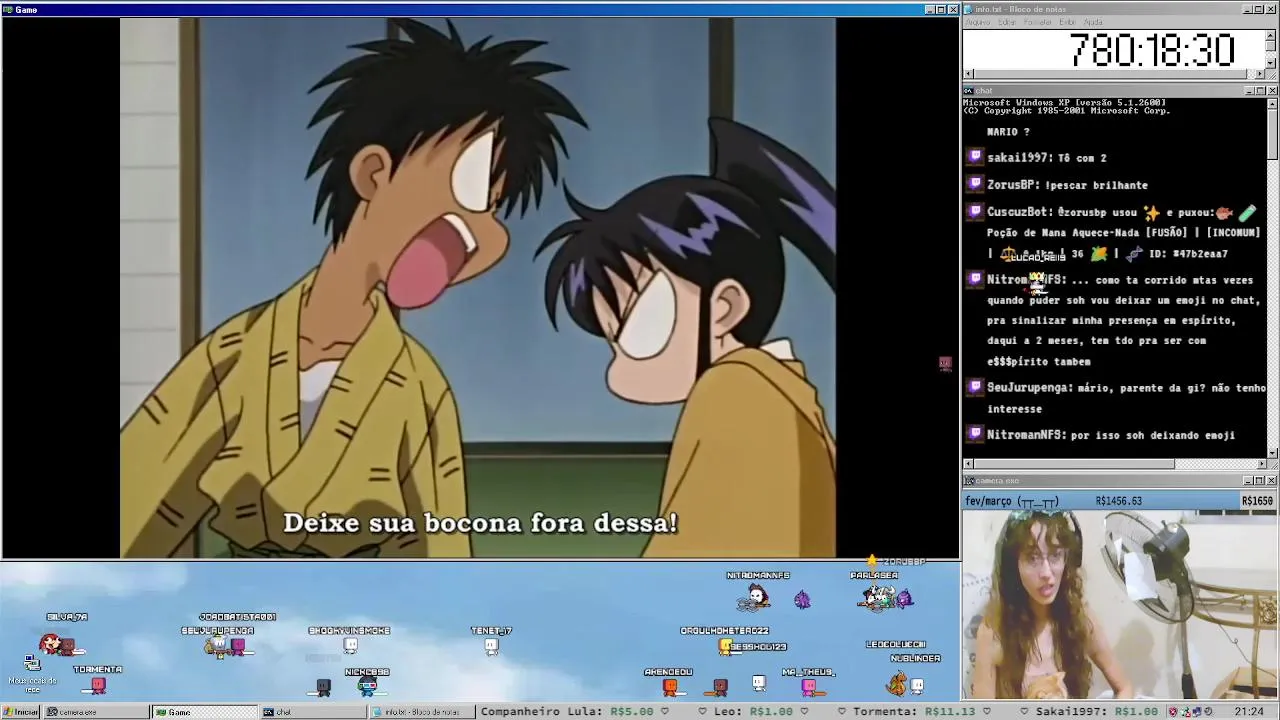The height and width of the screenshot is (720, 1280).
Task: Click Notepad horizontal scrollbar left arrow
Action: [968, 74]
